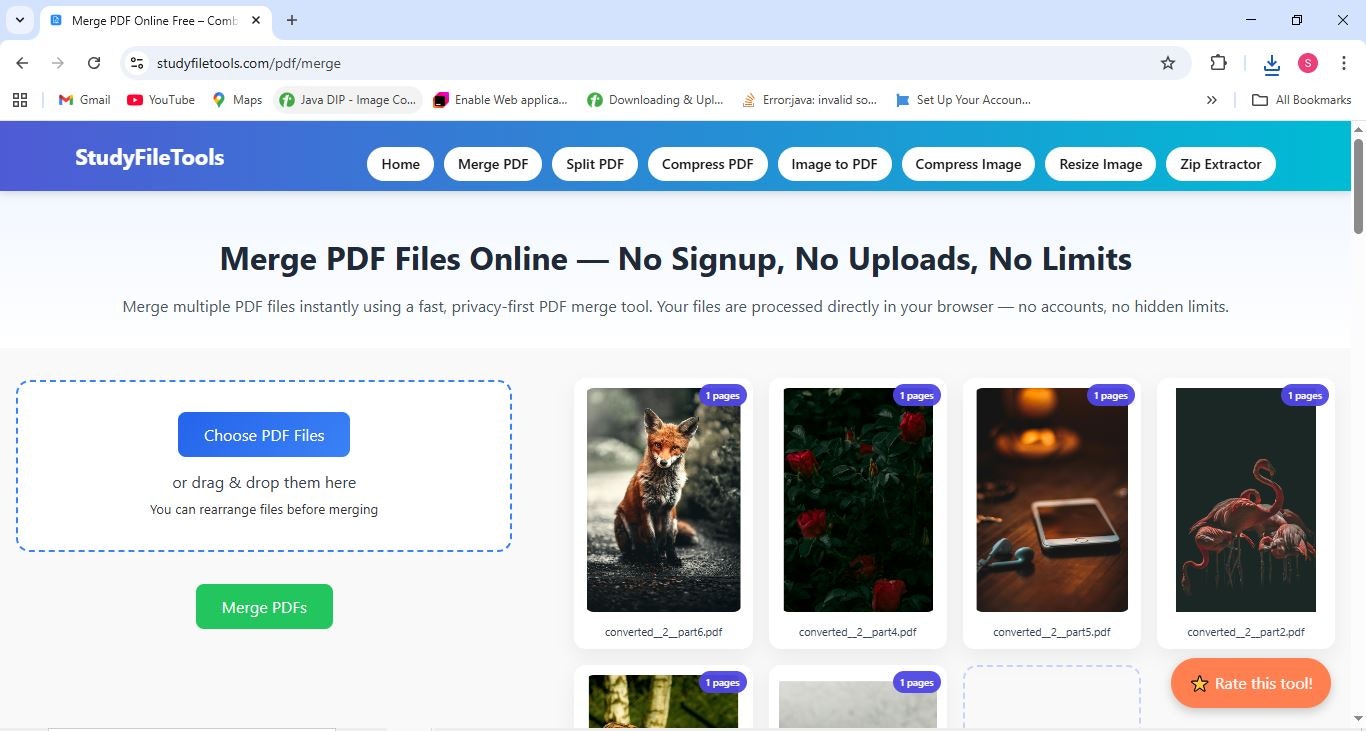1366x731 pixels.
Task: Open the Gmail bookmark
Action: (83, 99)
